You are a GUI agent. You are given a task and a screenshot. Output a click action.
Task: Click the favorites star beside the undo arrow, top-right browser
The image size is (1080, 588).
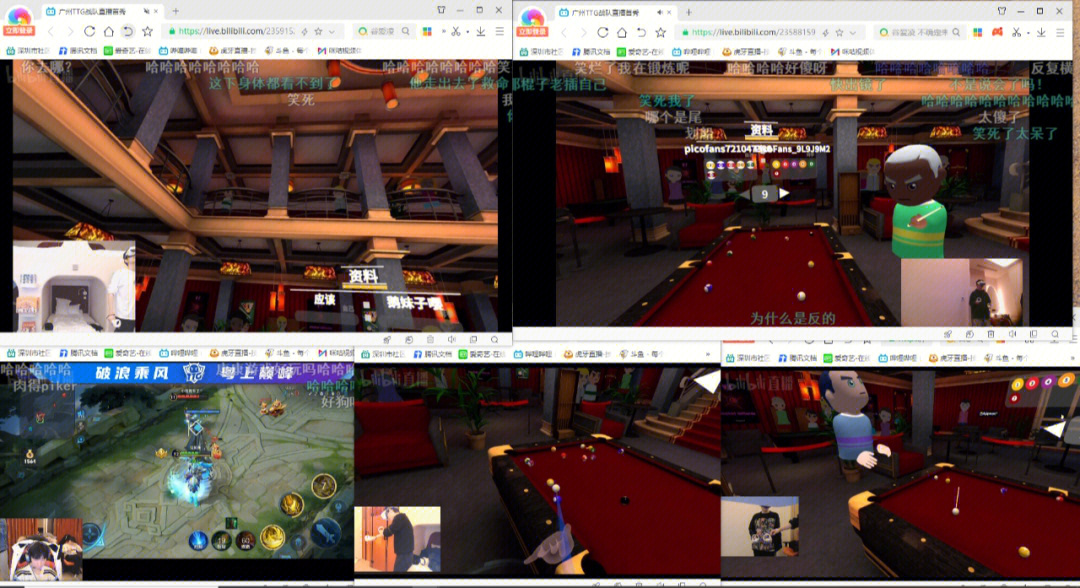click(661, 32)
